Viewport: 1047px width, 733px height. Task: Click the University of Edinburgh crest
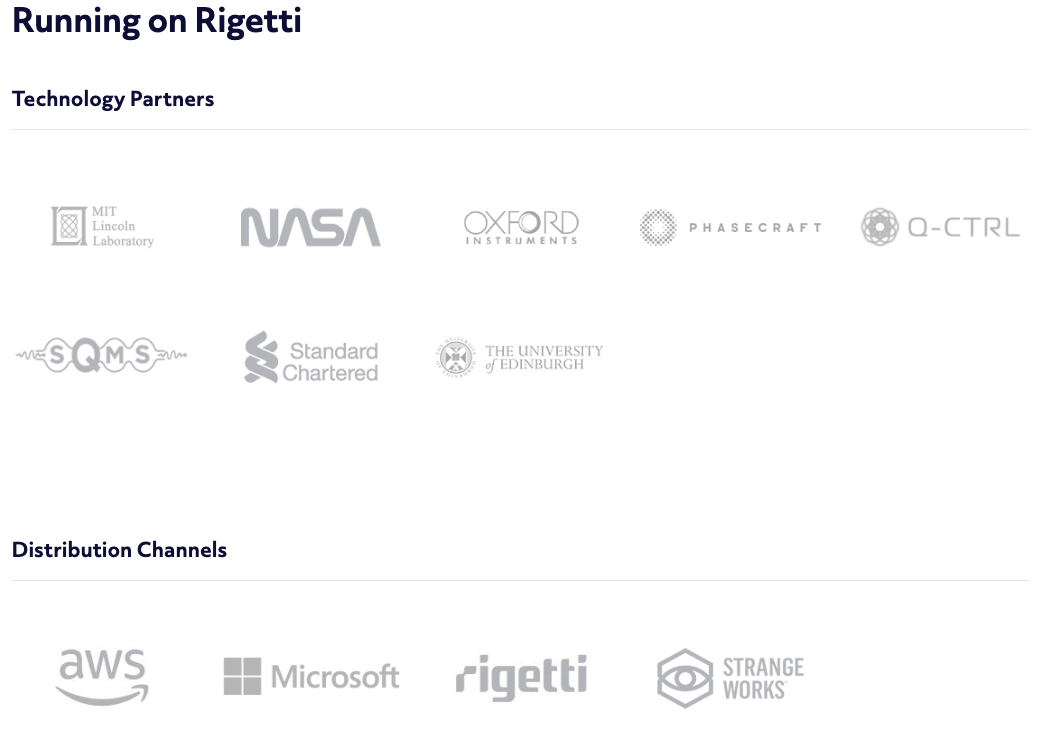point(456,357)
